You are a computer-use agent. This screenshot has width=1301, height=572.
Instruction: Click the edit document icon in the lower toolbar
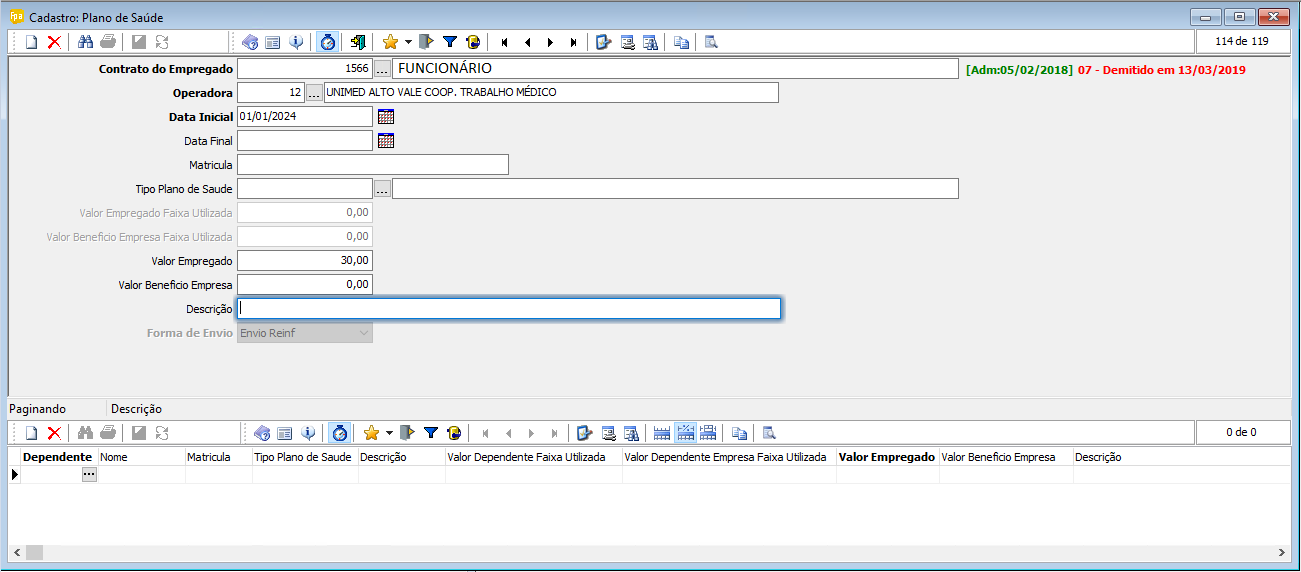(585, 433)
